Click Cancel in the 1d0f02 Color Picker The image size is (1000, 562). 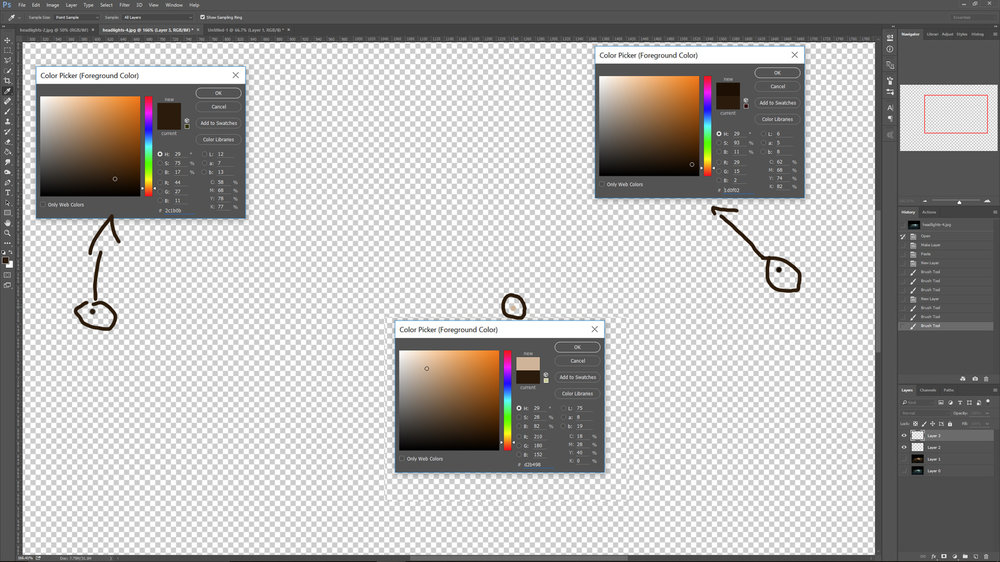tap(777, 86)
